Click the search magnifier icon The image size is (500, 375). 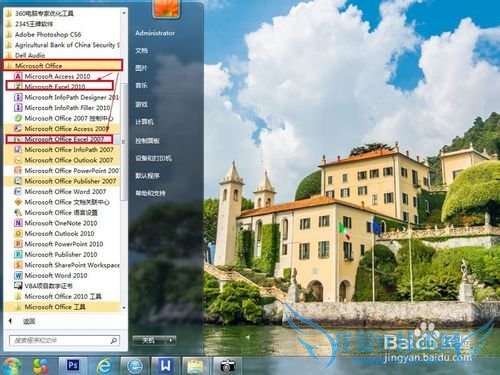point(114,340)
